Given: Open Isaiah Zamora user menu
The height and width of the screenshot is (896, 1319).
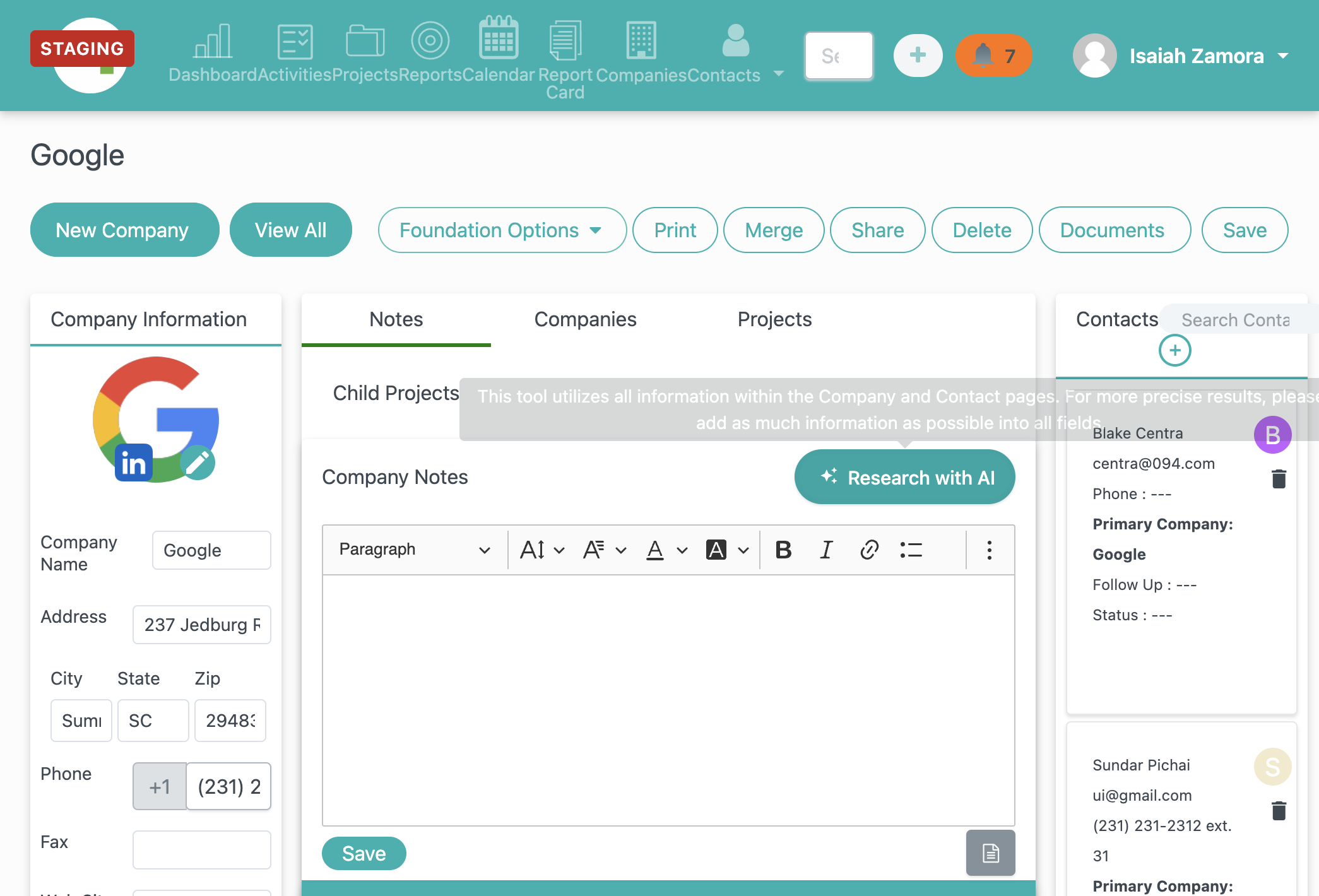Looking at the screenshot, I should (x=1180, y=56).
